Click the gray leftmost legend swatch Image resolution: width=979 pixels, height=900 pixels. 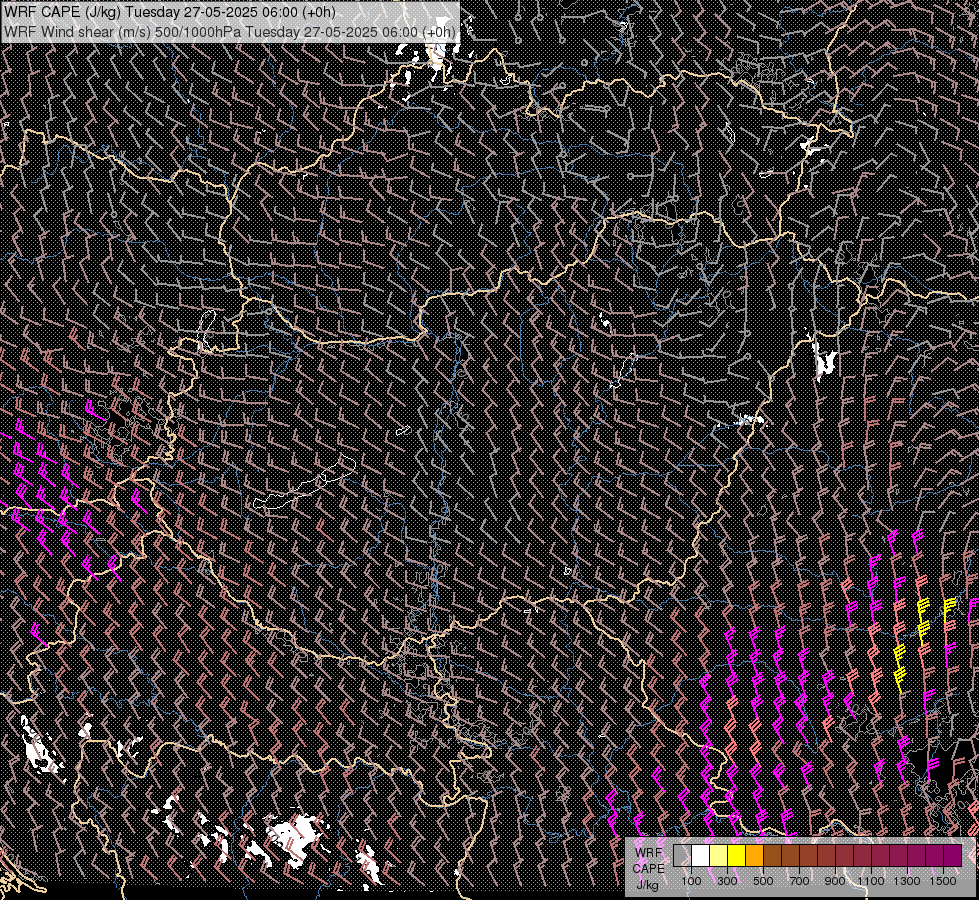(682, 856)
